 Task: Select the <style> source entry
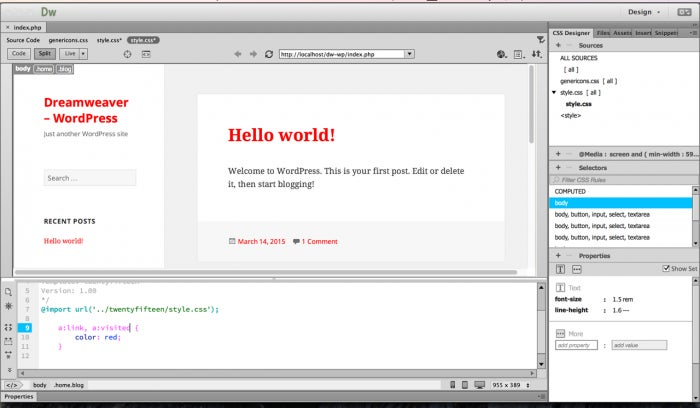(x=571, y=115)
